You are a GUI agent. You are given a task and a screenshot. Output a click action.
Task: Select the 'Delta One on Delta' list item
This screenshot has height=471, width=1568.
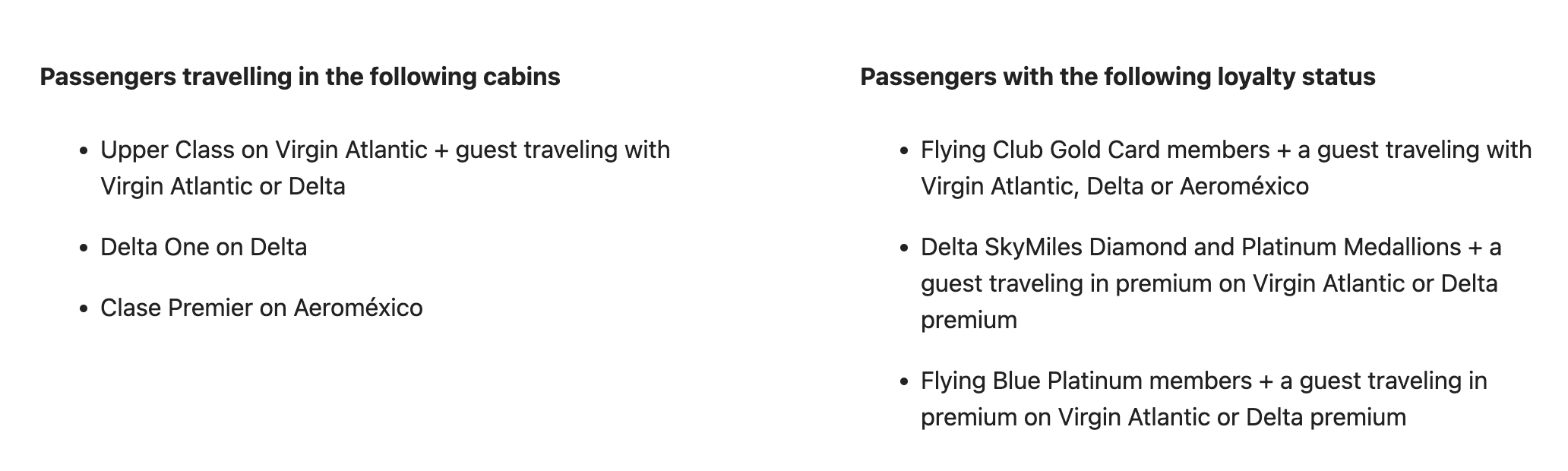204,247
